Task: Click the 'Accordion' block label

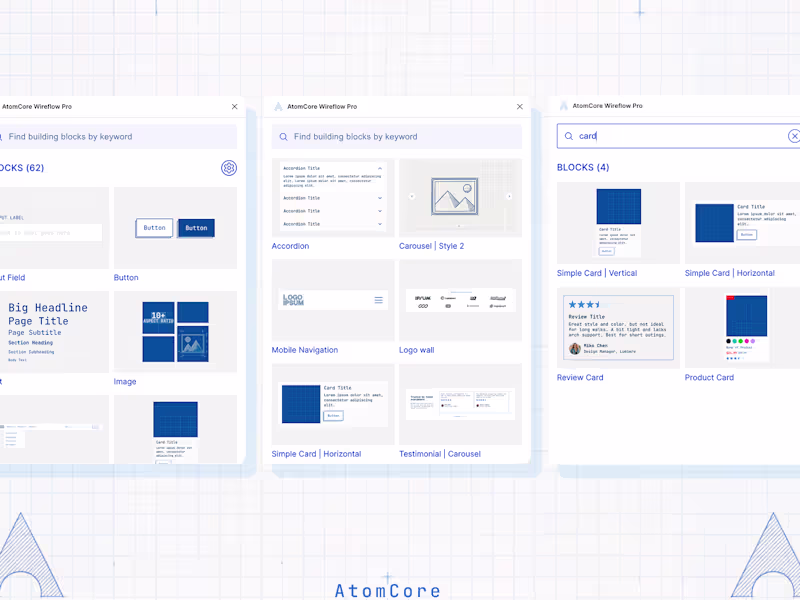Action: tap(290, 246)
